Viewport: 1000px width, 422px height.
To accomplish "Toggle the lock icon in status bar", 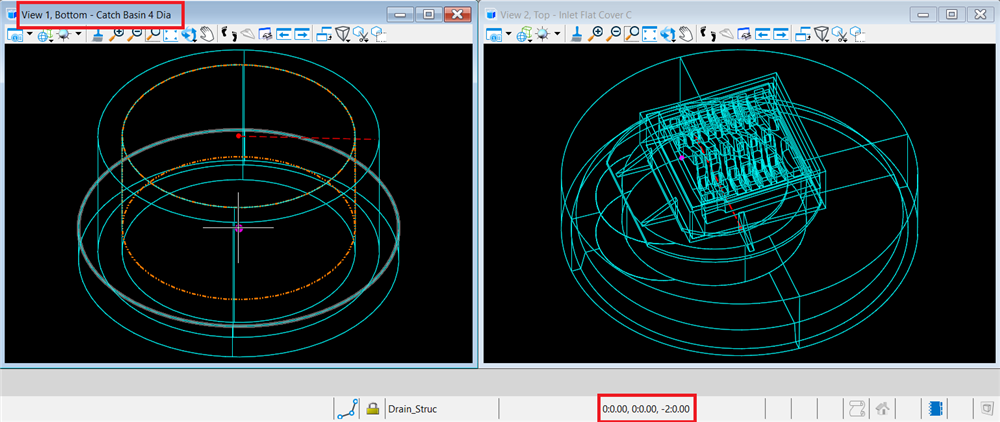I will (372, 408).
